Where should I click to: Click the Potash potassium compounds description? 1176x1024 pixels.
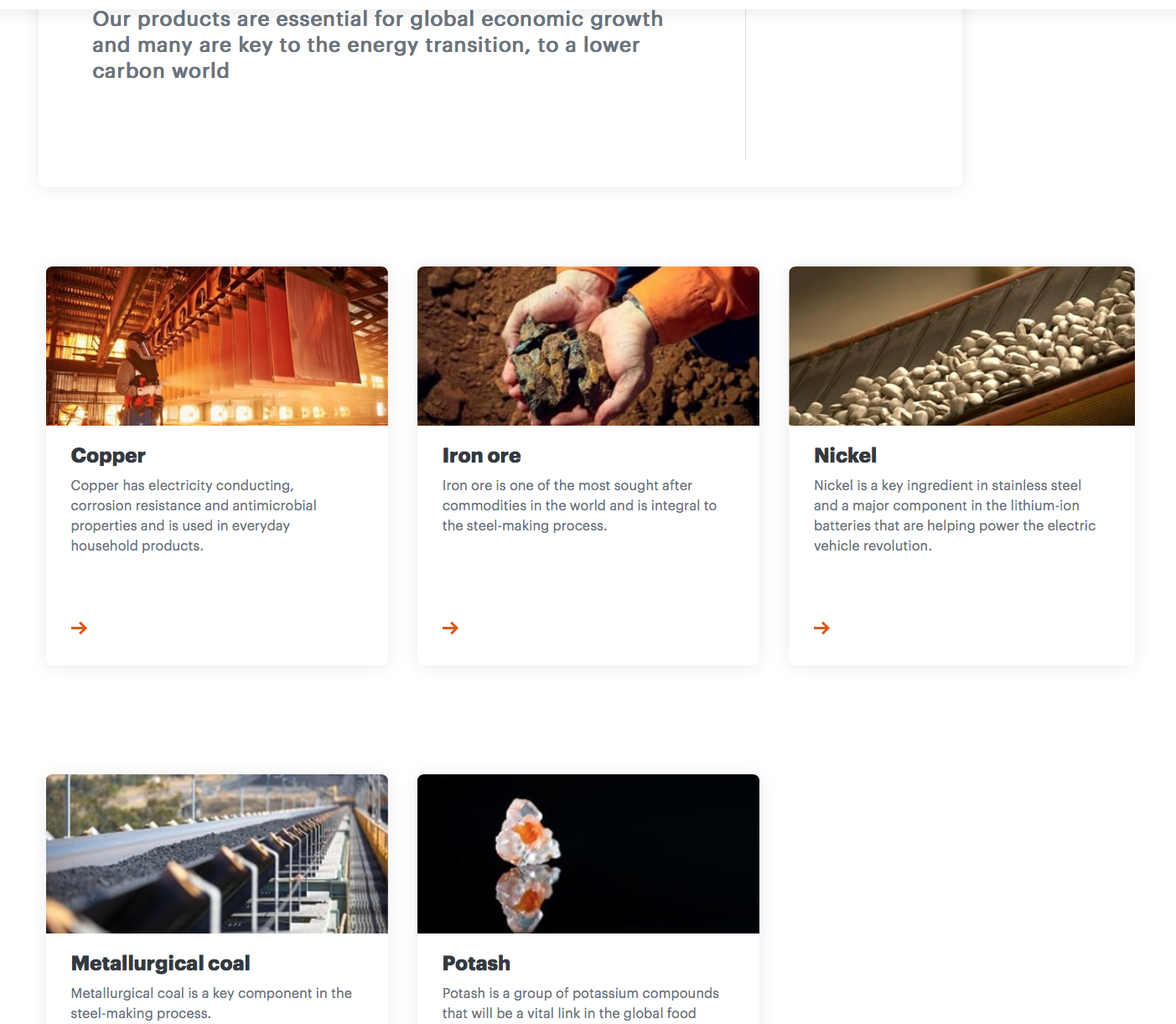coord(580,1003)
